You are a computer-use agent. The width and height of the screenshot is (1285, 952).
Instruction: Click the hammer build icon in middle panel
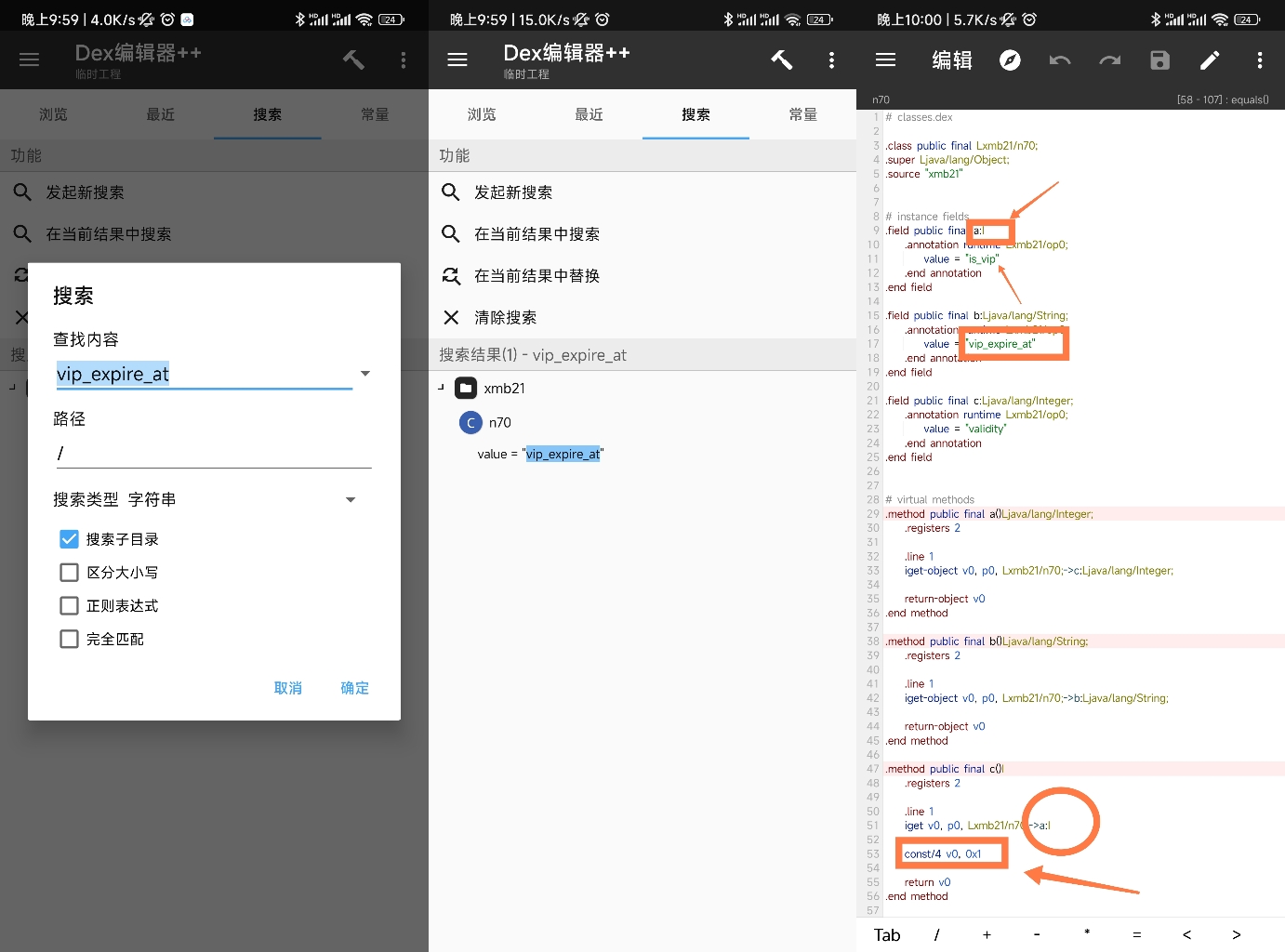coord(781,60)
